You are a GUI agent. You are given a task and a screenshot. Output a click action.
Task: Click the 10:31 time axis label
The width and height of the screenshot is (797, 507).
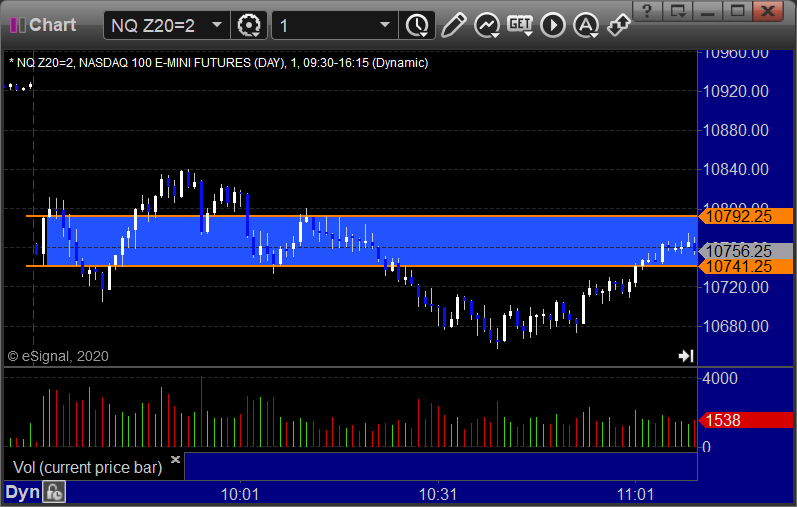pos(438,494)
